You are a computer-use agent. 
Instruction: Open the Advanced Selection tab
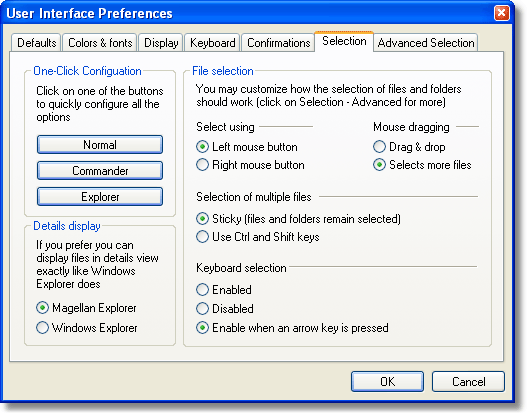[425, 43]
